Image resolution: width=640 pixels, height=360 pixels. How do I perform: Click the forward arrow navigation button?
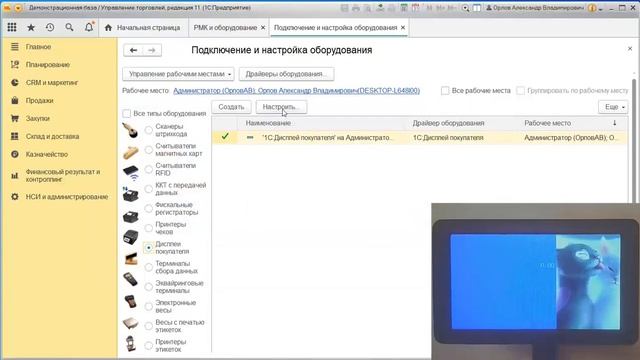pyautogui.click(x=152, y=50)
